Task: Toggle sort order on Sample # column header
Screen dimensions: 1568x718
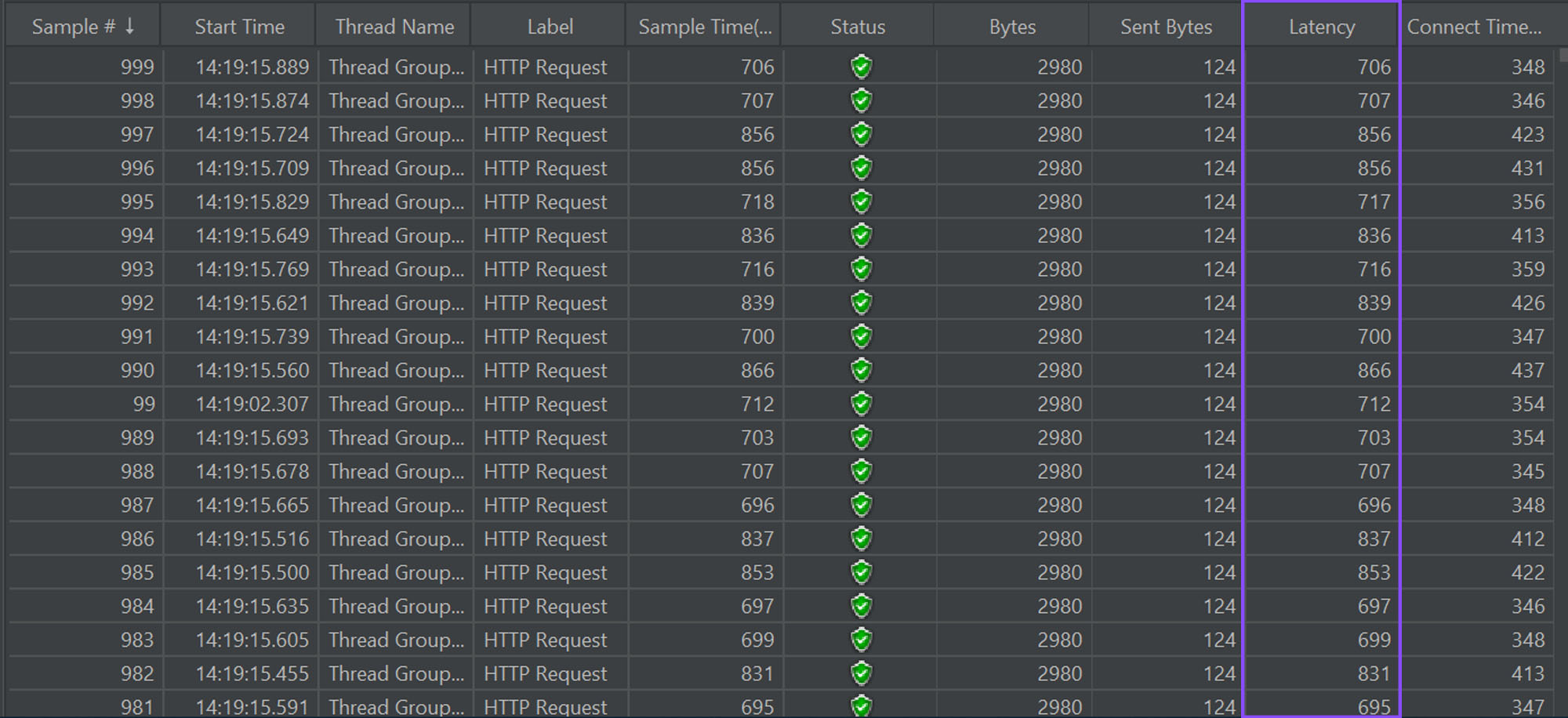Action: pos(82,27)
